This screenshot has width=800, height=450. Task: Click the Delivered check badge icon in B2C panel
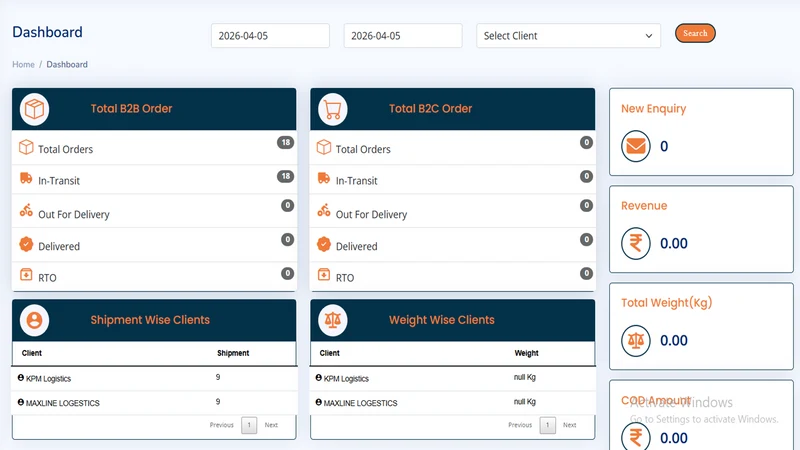click(x=323, y=244)
